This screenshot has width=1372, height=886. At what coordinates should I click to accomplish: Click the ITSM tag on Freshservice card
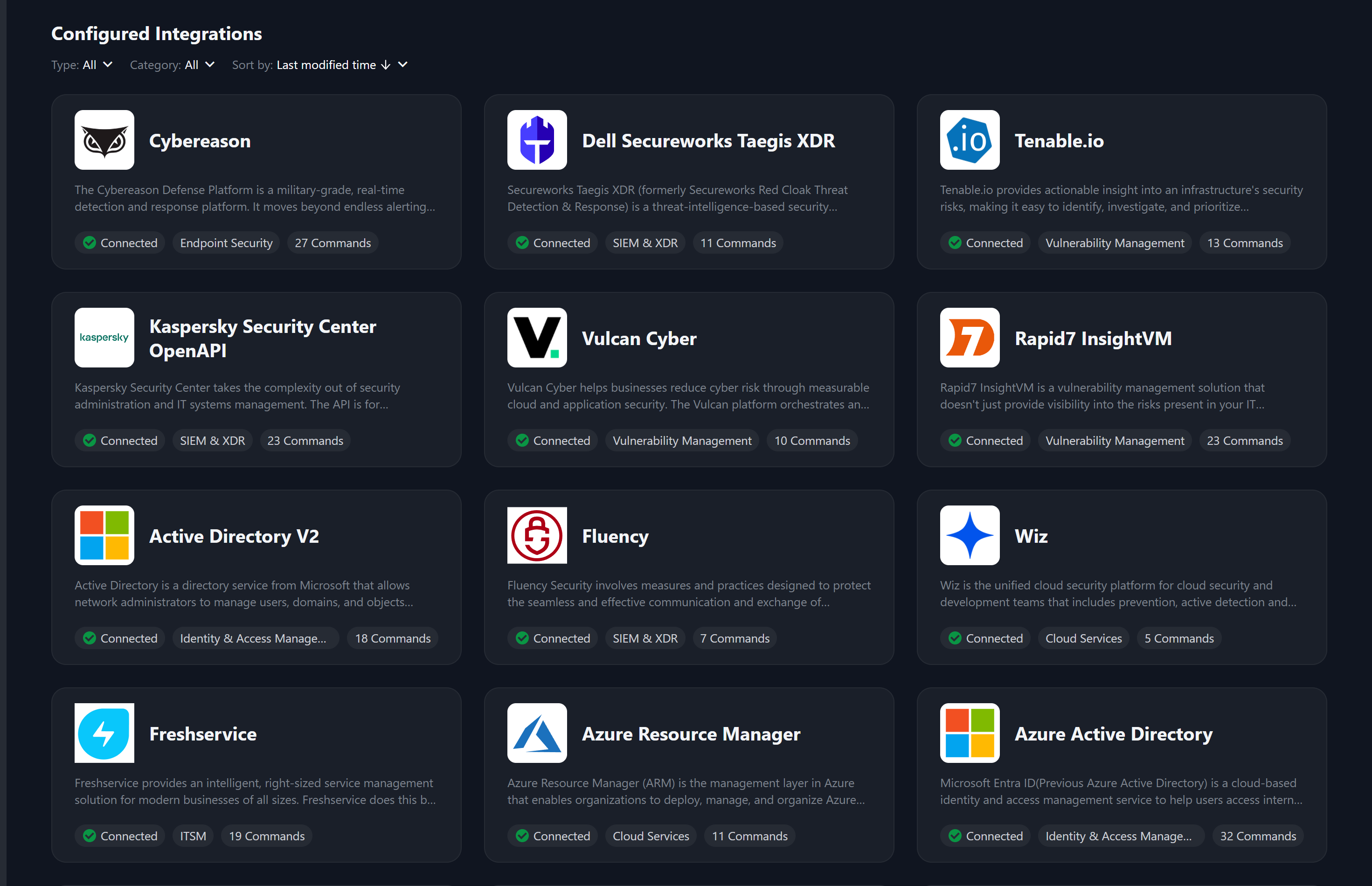point(193,836)
